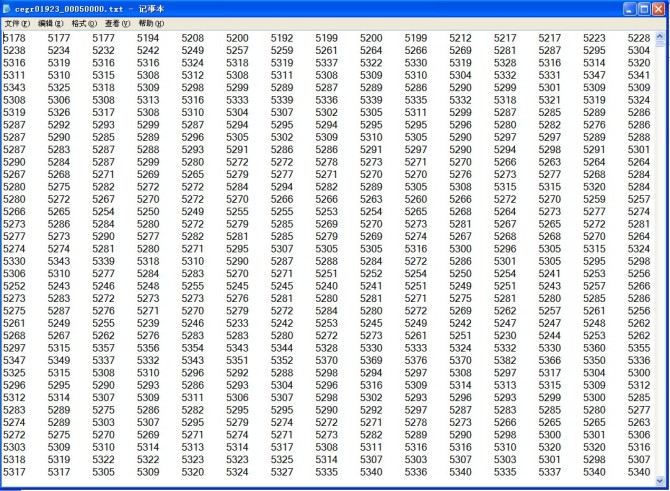Click the number 5228 in the first row

click(x=638, y=38)
